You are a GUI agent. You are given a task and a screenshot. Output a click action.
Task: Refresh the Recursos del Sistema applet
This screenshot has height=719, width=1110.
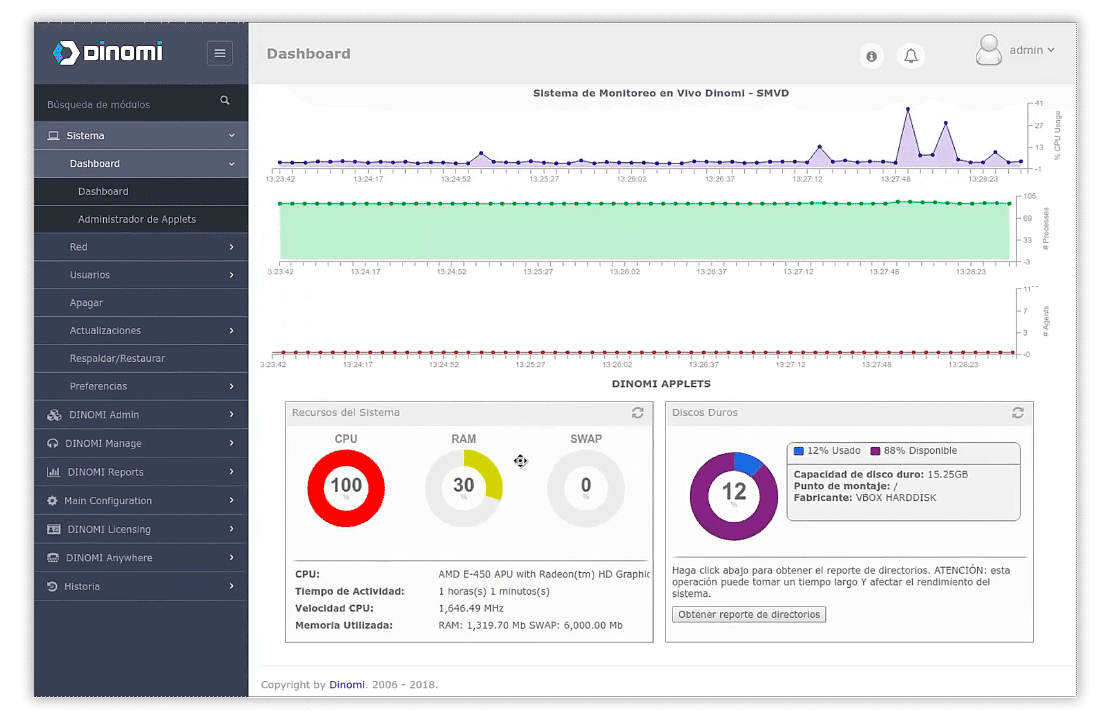637,413
